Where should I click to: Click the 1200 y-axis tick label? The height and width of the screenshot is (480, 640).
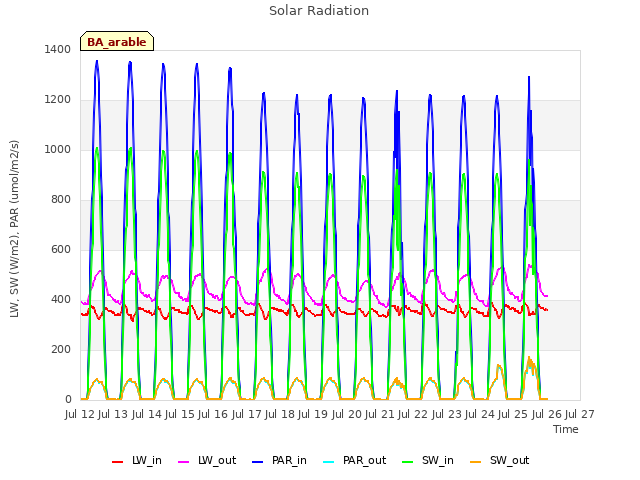[58, 100]
